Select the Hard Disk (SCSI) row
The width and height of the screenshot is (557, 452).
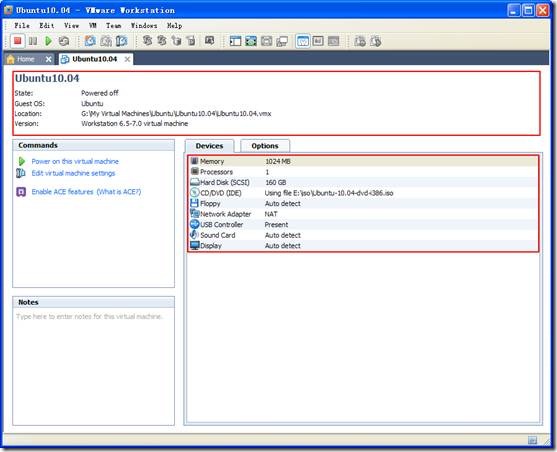pos(363,182)
